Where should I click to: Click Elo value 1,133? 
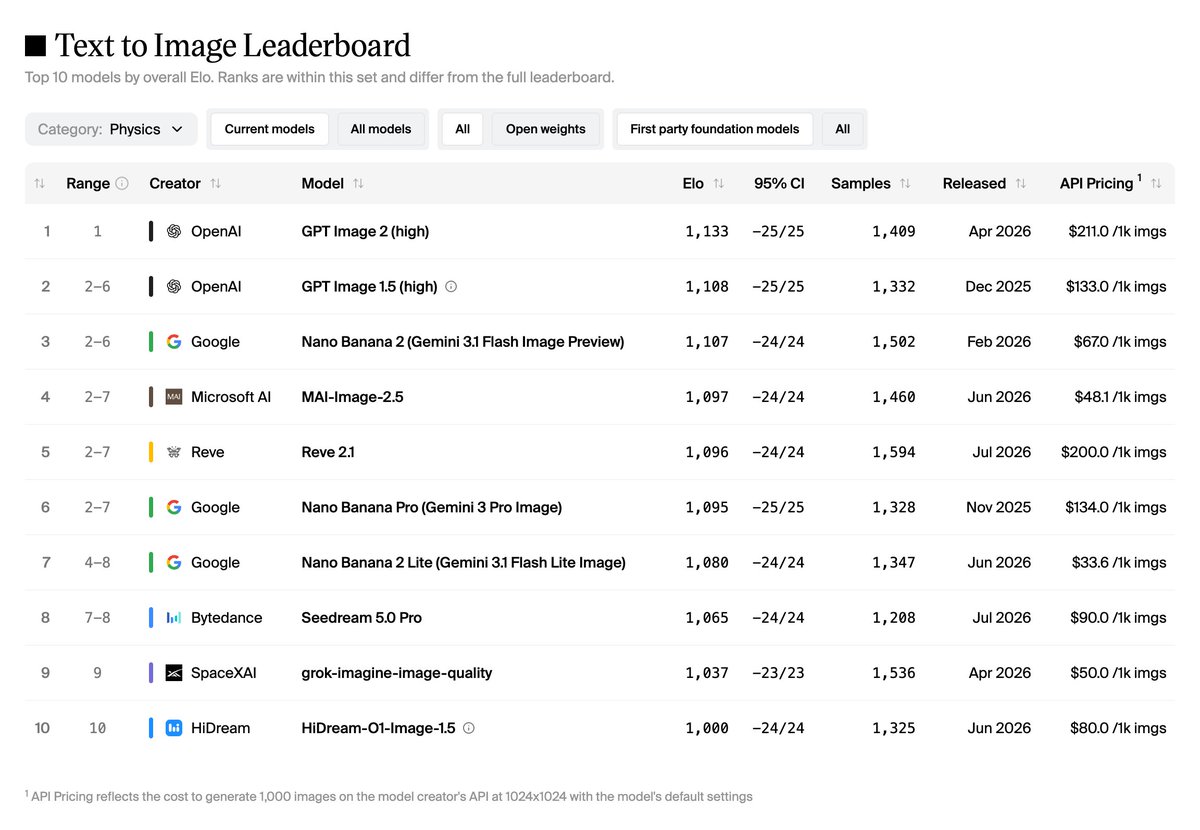pos(707,231)
